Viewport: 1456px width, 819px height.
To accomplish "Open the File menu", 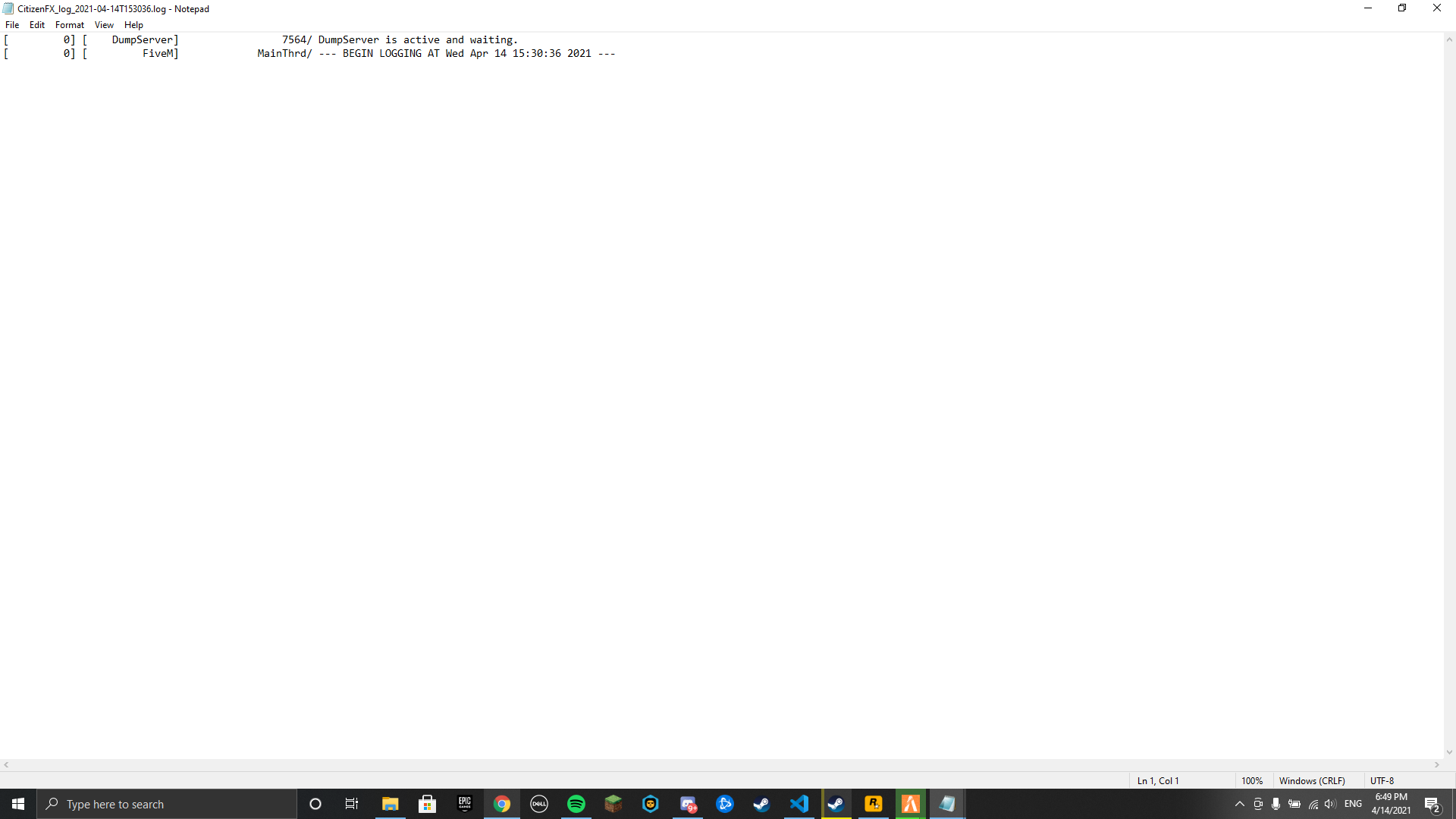I will (x=12, y=24).
